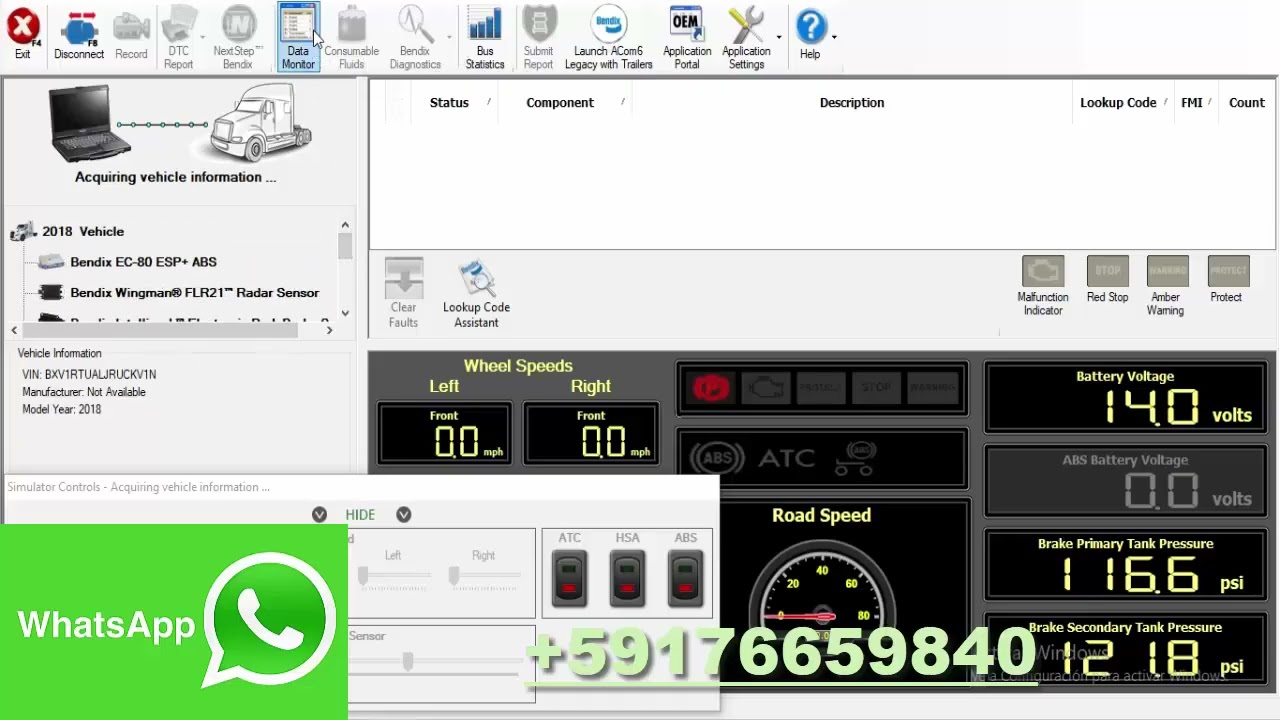This screenshot has width=1280, height=720.
Task: Click the vehicle tree scroll-up arrow
Action: (x=345, y=226)
